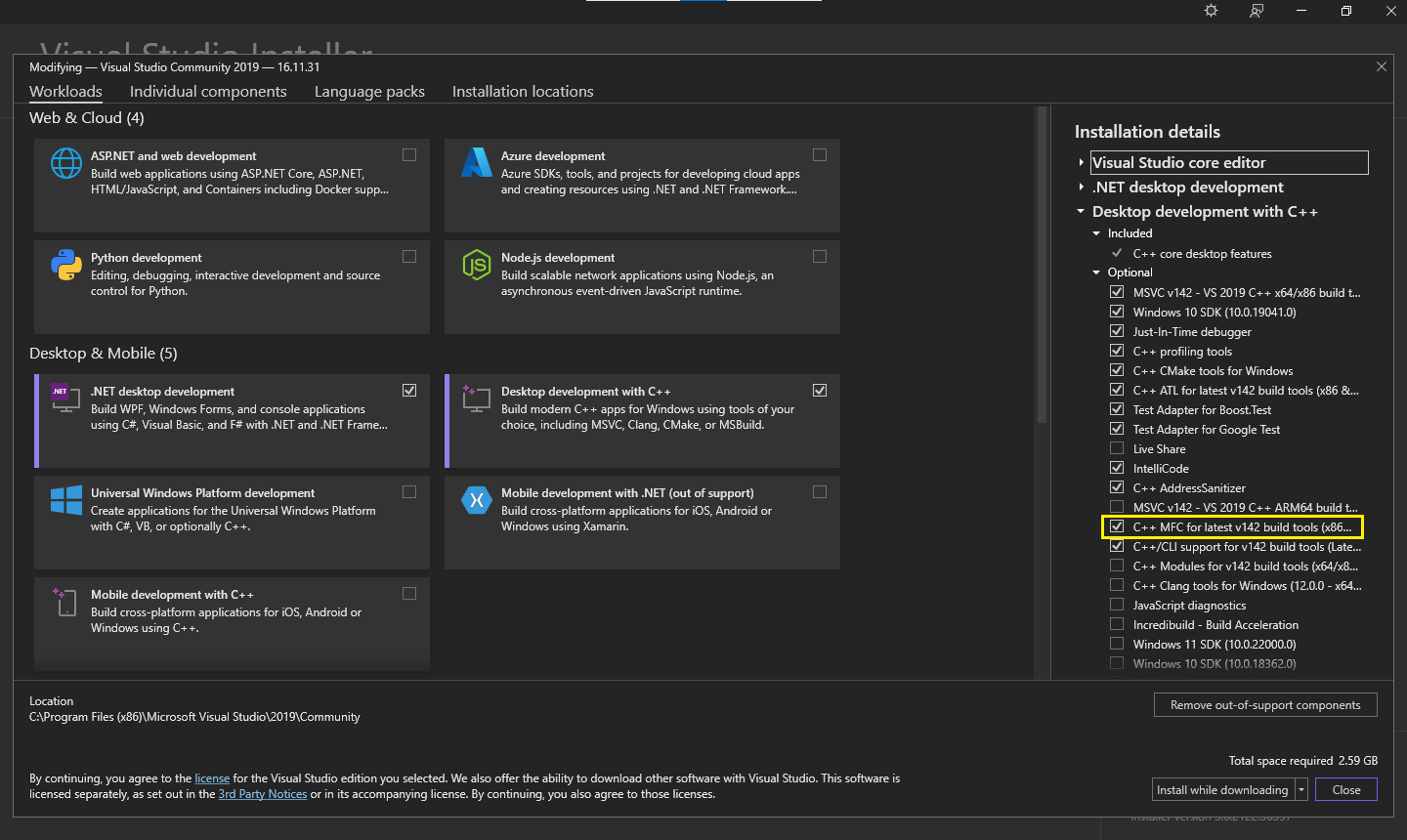Click the ASP.NET globe workload icon
1407x840 pixels.
pos(66,163)
